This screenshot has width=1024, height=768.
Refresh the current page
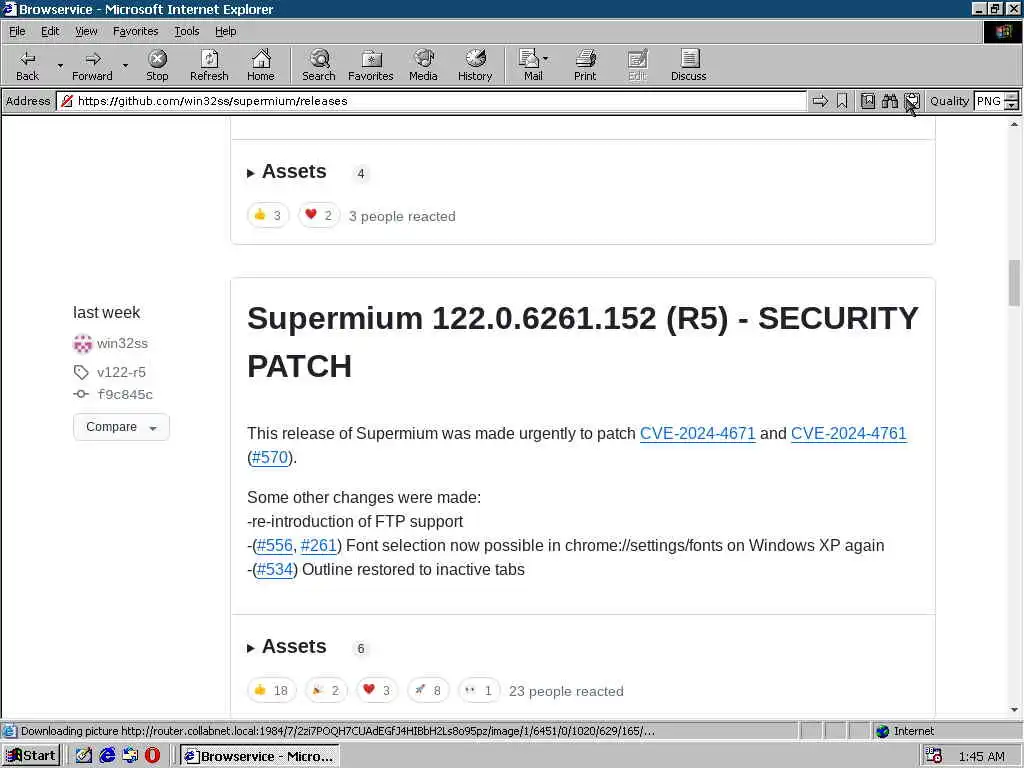coord(209,65)
